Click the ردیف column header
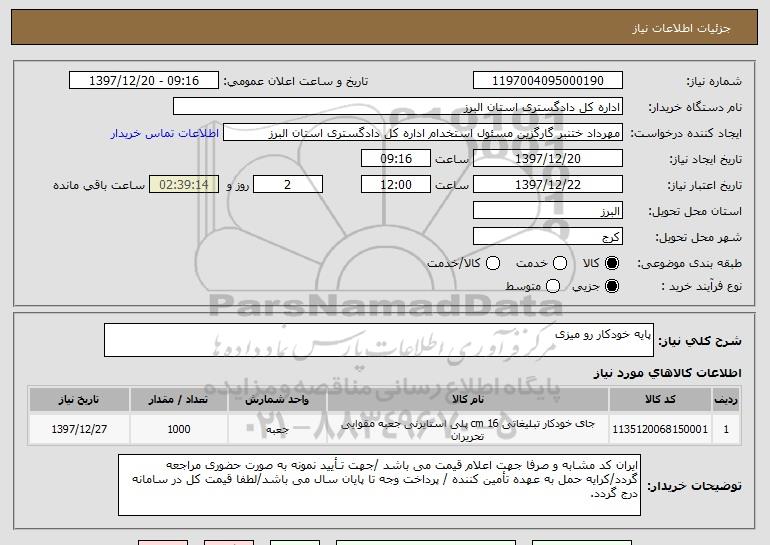This screenshot has width=770, height=545. pos(726,400)
